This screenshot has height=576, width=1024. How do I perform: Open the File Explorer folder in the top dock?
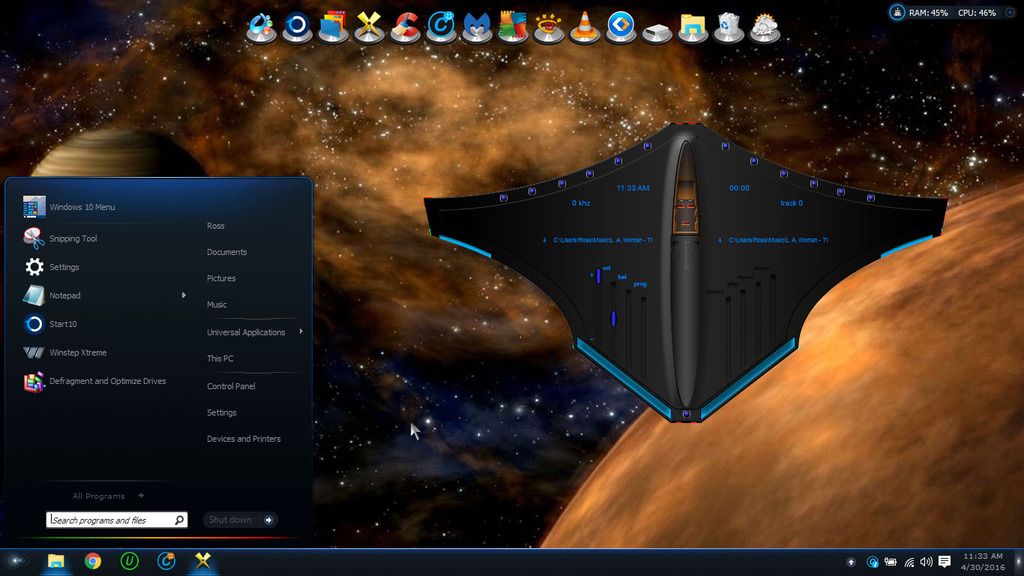692,27
